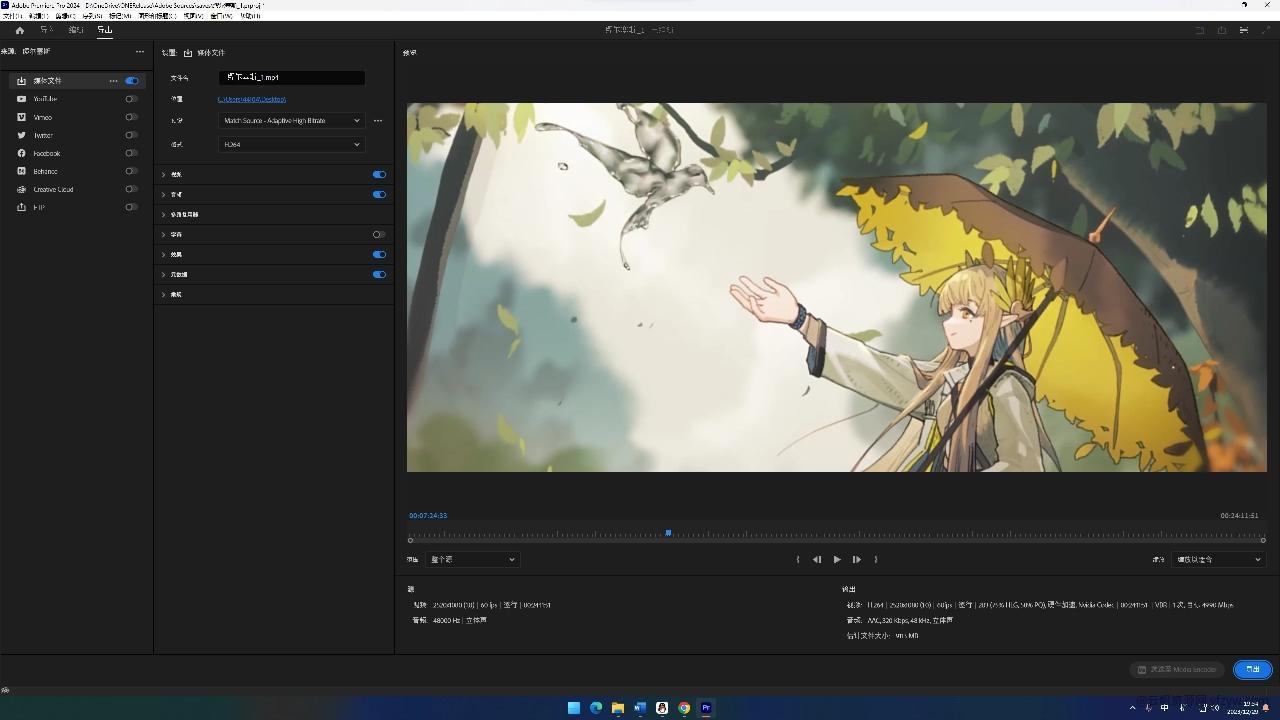The height and width of the screenshot is (720, 1280).
Task: Open the workspaces icon in header
Action: pos(1200,31)
